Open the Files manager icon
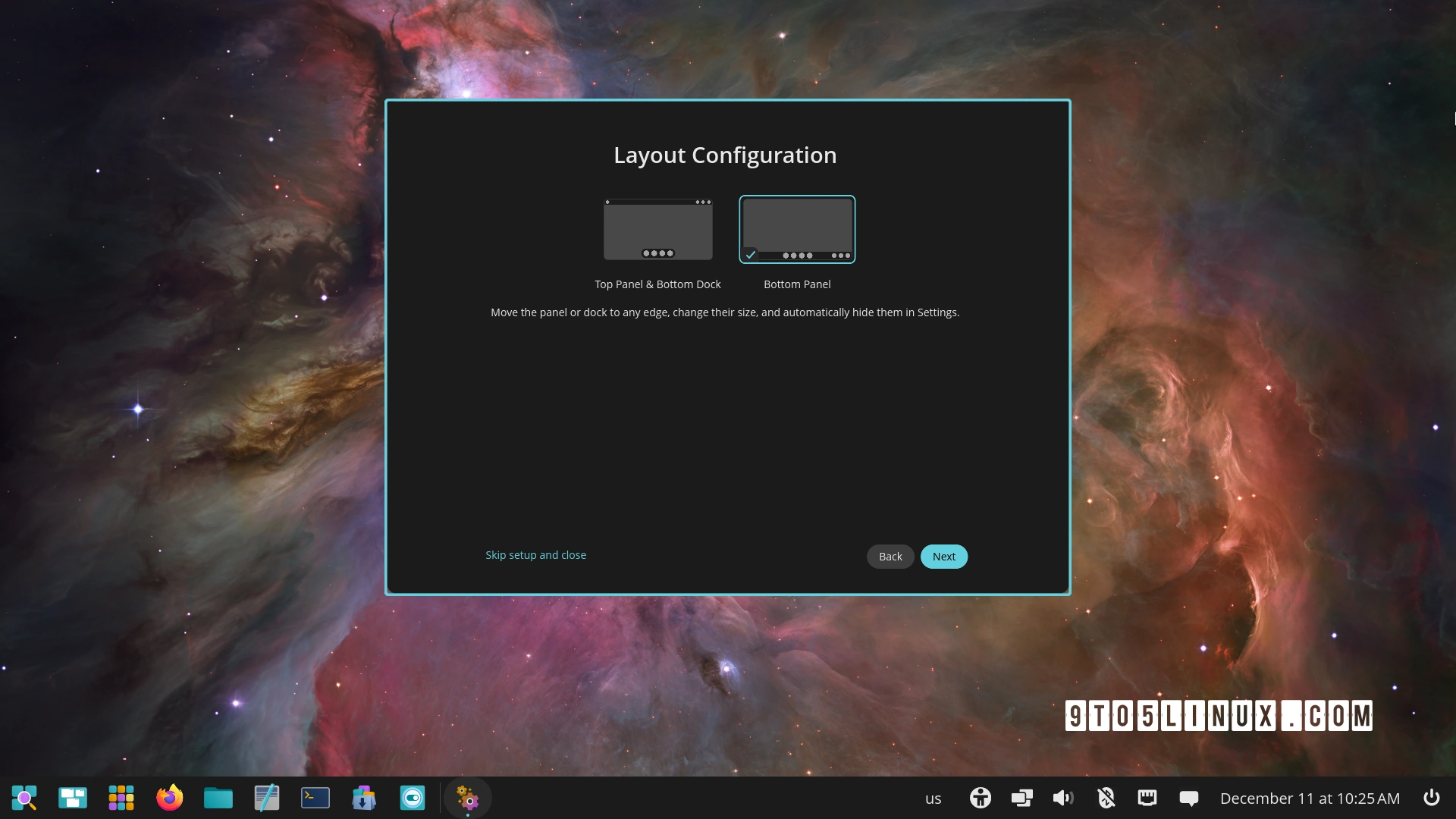The width and height of the screenshot is (1456, 819). [x=218, y=798]
